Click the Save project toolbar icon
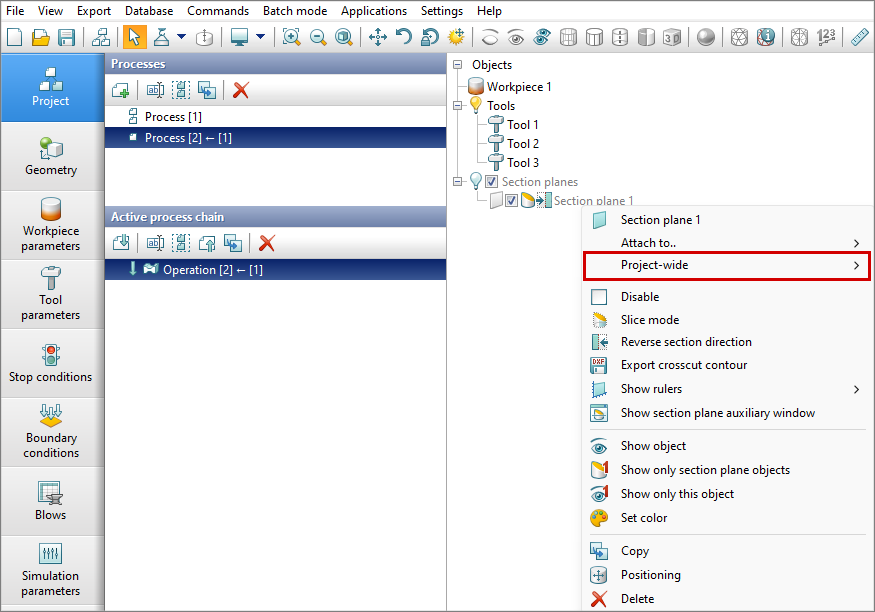 tap(67, 38)
